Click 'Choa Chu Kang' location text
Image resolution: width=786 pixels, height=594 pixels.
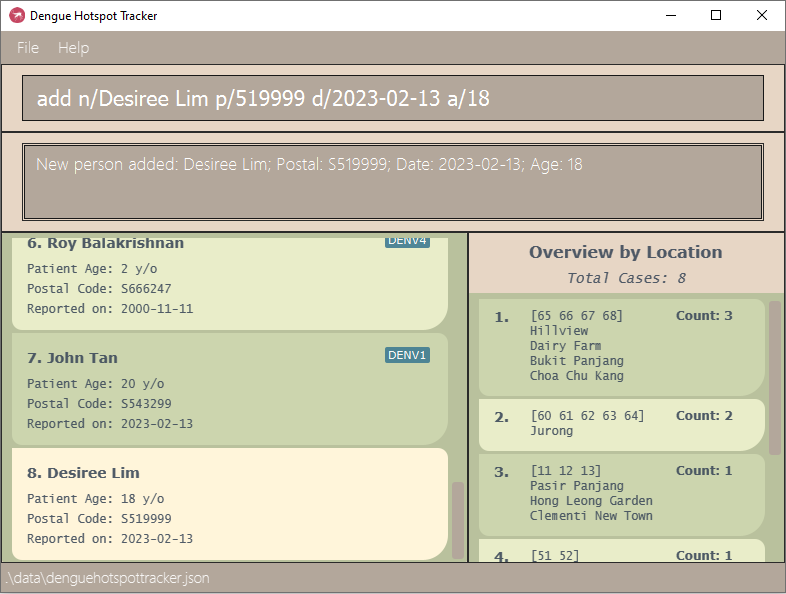pos(576,376)
